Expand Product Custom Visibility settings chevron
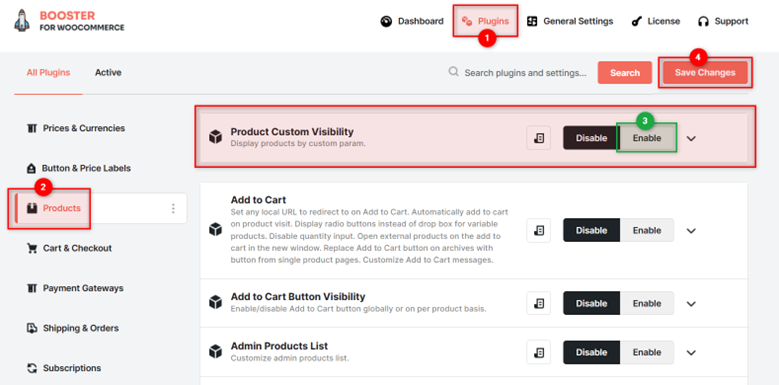The height and width of the screenshot is (385, 779). pos(691,138)
